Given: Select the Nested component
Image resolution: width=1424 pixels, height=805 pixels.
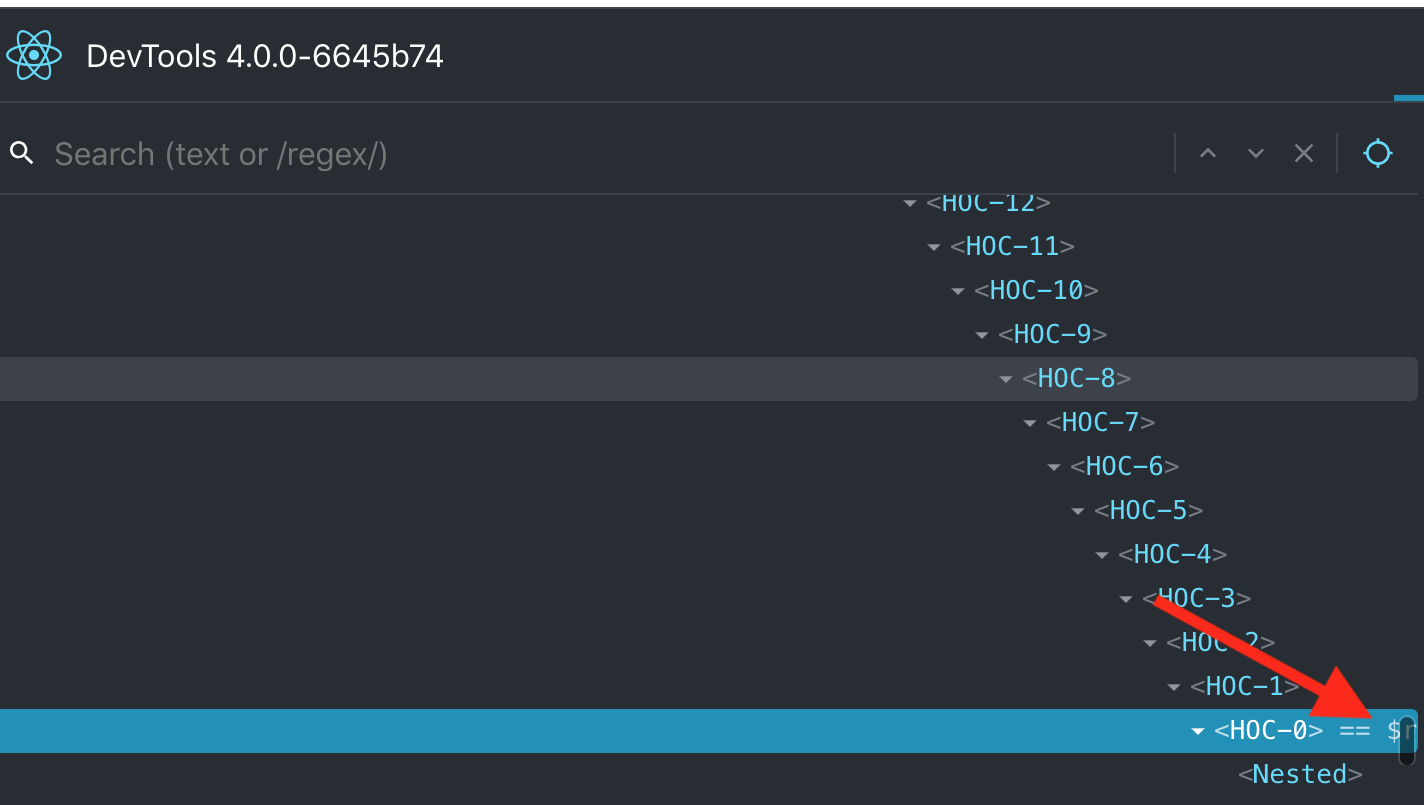Looking at the screenshot, I should [x=1300, y=773].
